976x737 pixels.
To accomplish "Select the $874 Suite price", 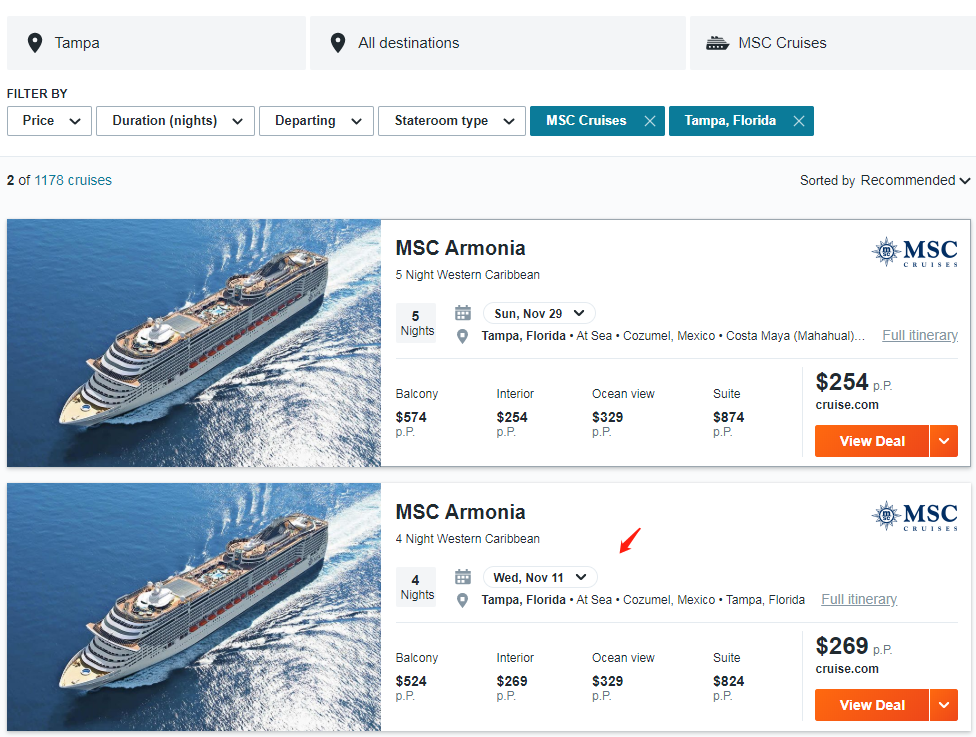I will tap(728, 417).
